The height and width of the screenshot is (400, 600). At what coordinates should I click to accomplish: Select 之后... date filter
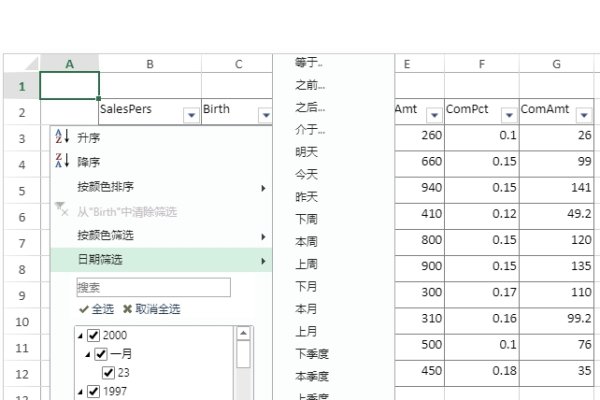point(310,107)
